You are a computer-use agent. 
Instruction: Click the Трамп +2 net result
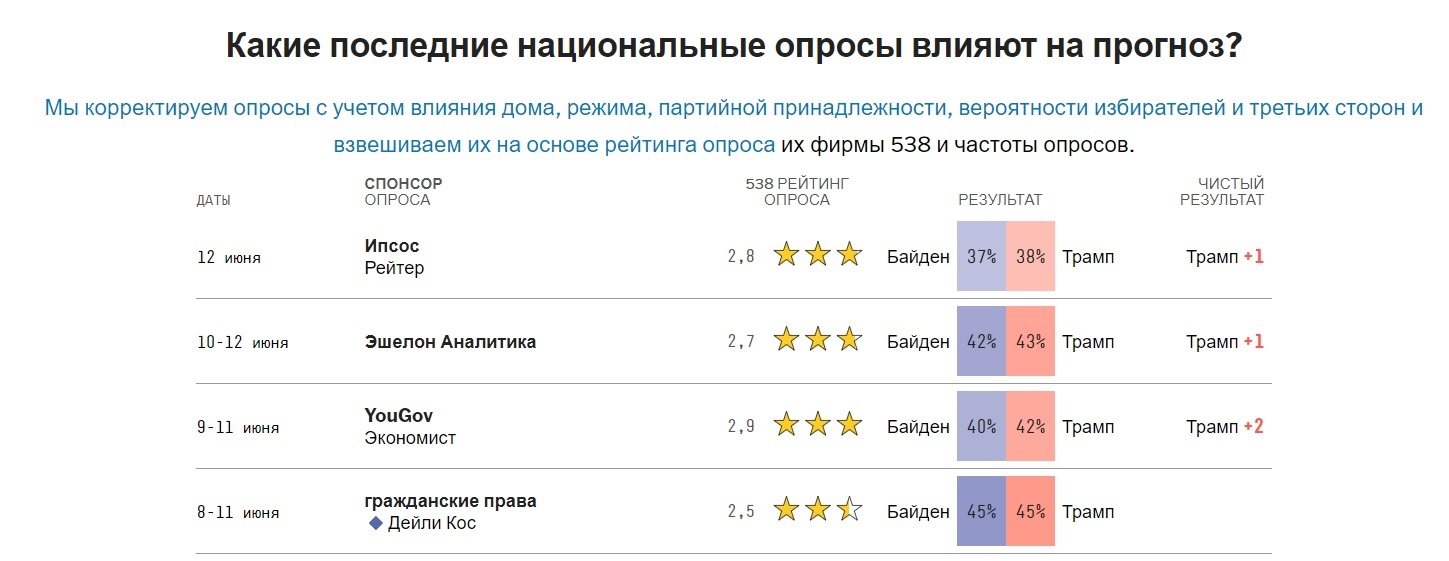1225,427
